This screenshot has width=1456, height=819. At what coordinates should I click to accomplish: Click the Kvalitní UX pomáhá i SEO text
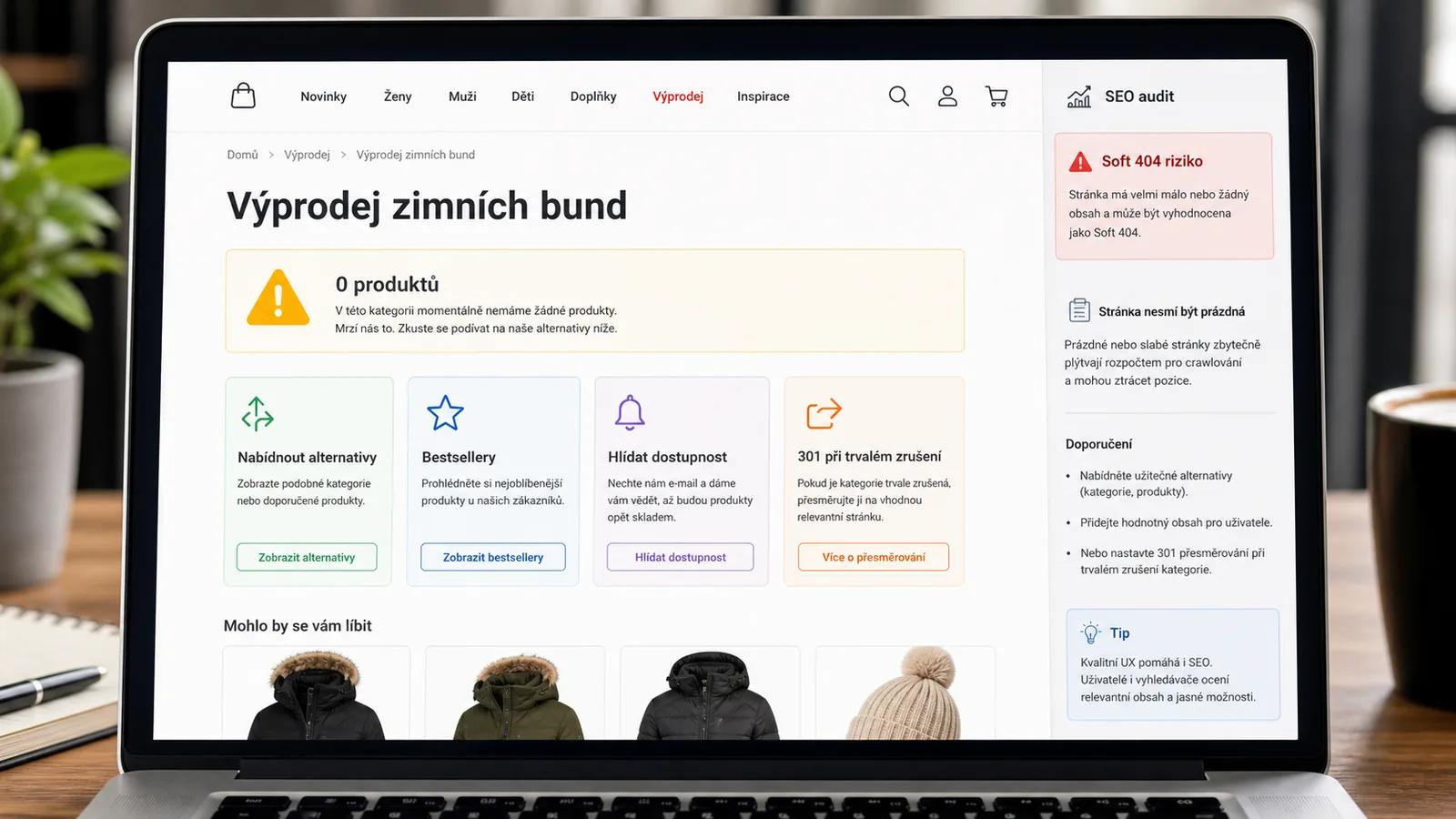[1146, 662]
